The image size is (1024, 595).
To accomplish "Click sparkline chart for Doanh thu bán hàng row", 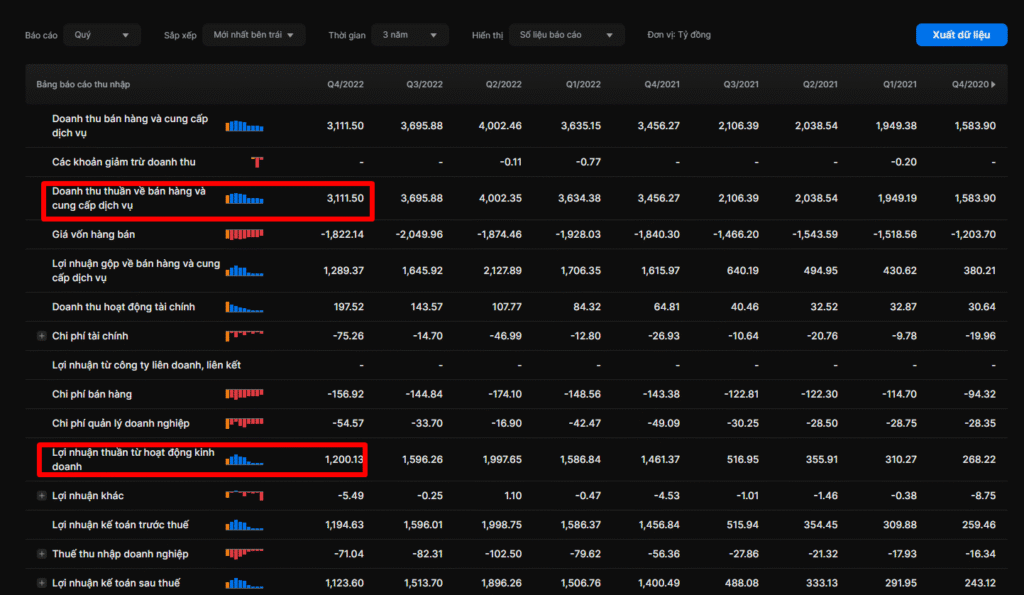I will pyautogui.click(x=244, y=126).
